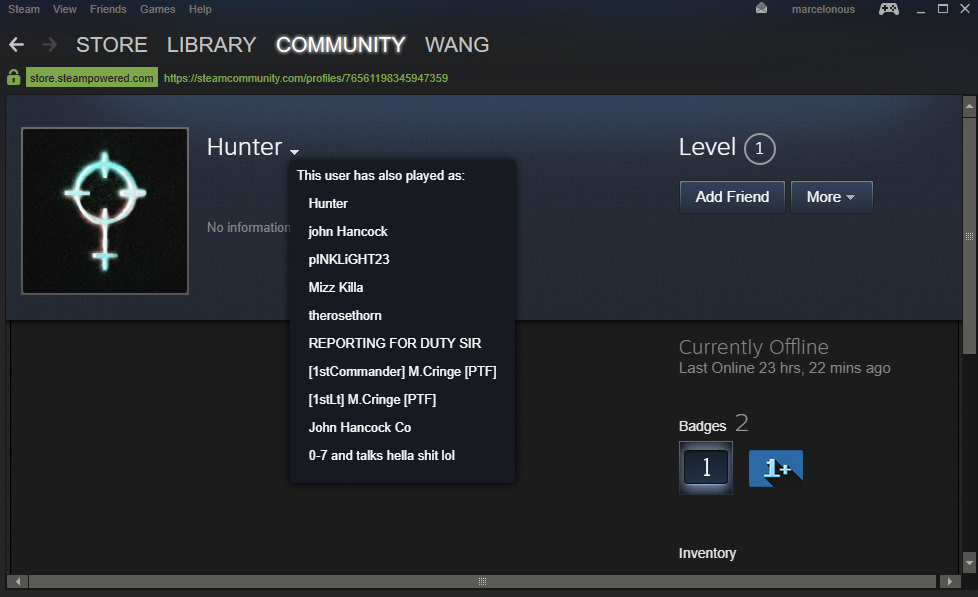Open the marcelonous account dropdown

point(823,9)
